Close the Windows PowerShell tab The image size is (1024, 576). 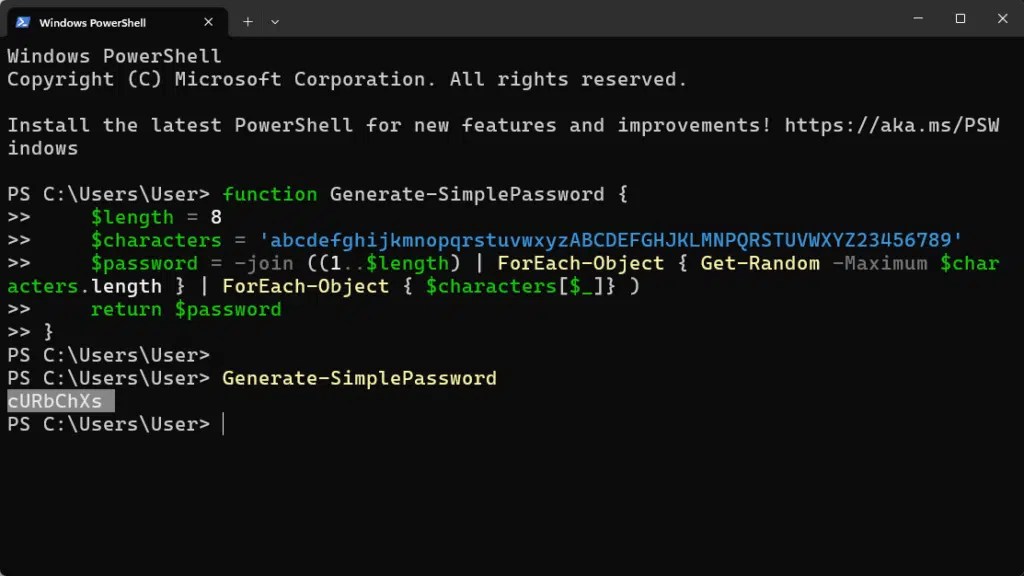pyautogui.click(x=208, y=20)
